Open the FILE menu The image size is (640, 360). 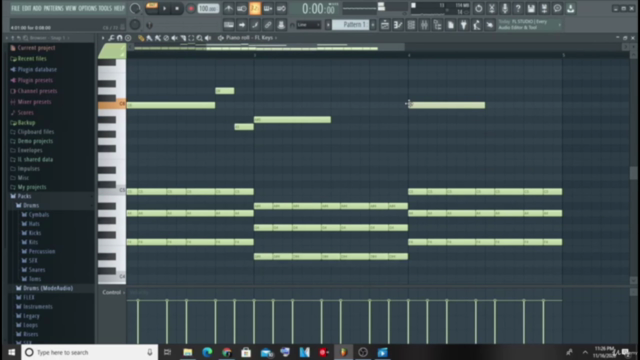[x=16, y=8]
